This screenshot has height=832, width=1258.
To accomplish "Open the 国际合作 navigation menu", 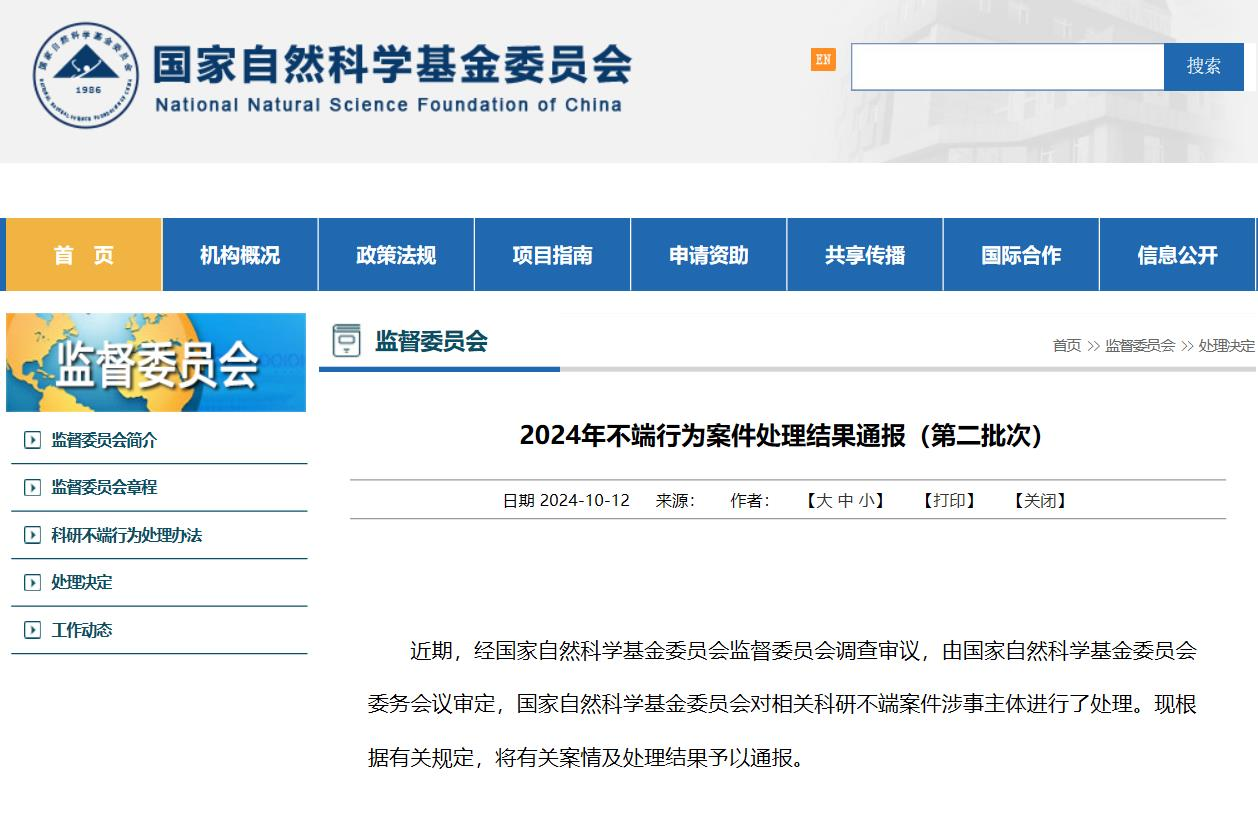I will pyautogui.click(x=1021, y=255).
